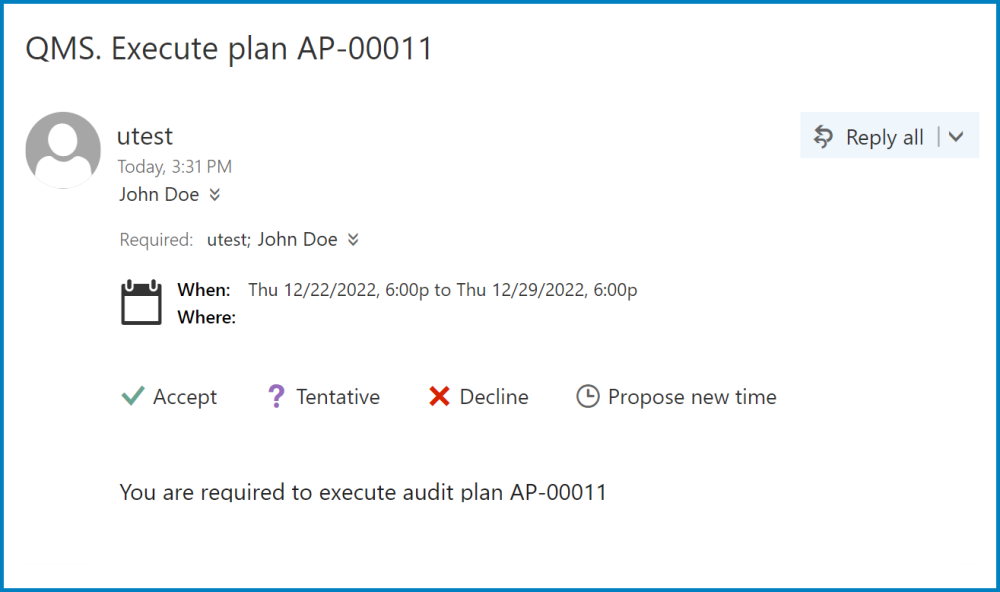The image size is (1000, 592).
Task: Propose a new time for the meeting
Action: (692, 397)
